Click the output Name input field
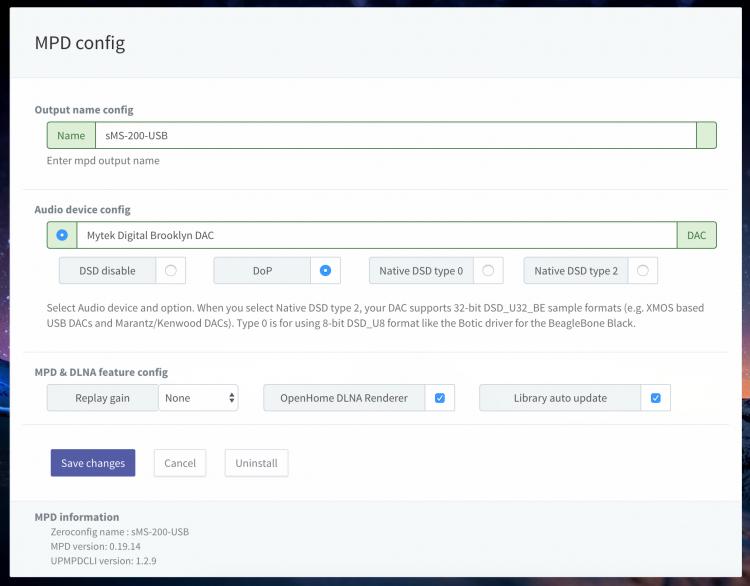The width and height of the screenshot is (750, 586). [x=396, y=135]
